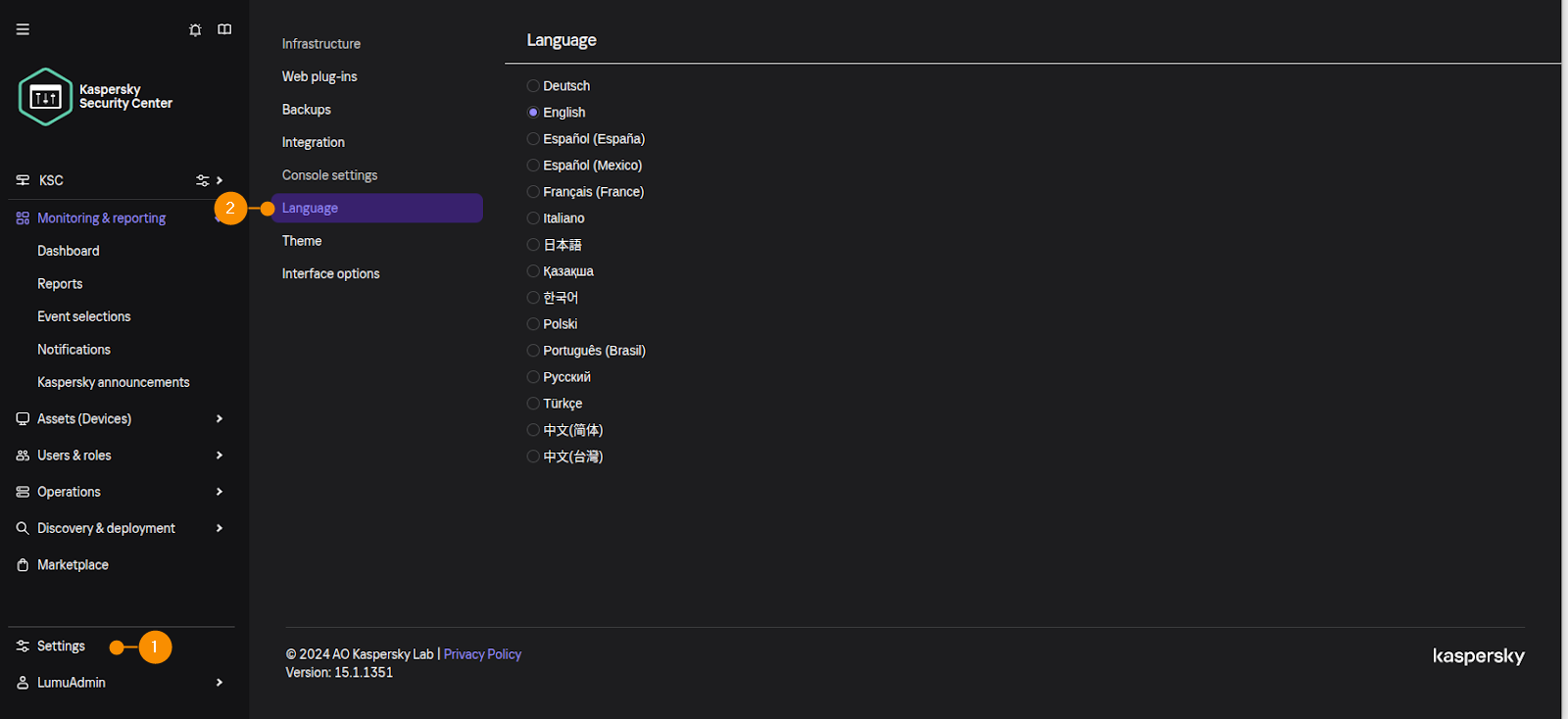This screenshot has height=719, width=1568.
Task: Click the Kaspersky Security Center logo
Action: coord(46,97)
